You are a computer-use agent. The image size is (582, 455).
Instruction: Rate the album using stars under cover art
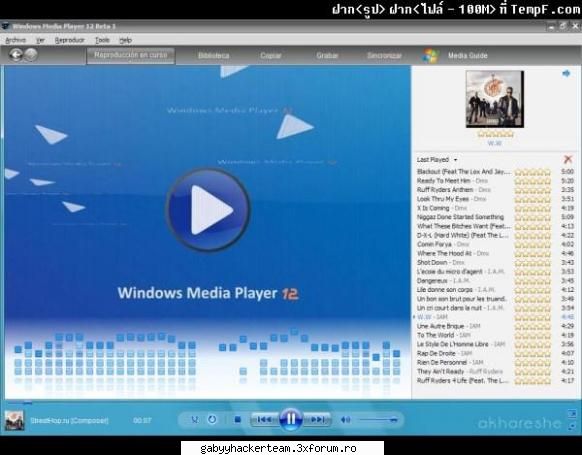click(495, 134)
